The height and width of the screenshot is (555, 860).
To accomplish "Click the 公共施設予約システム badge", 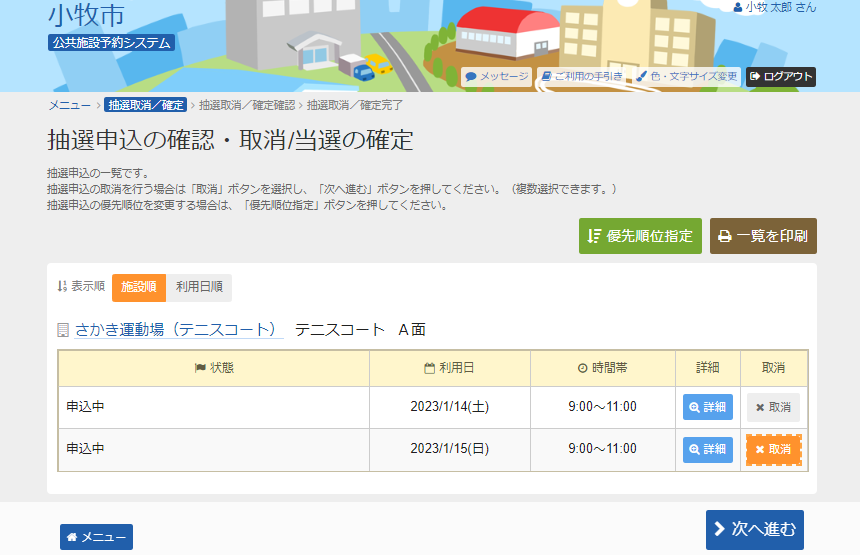I will pos(111,43).
